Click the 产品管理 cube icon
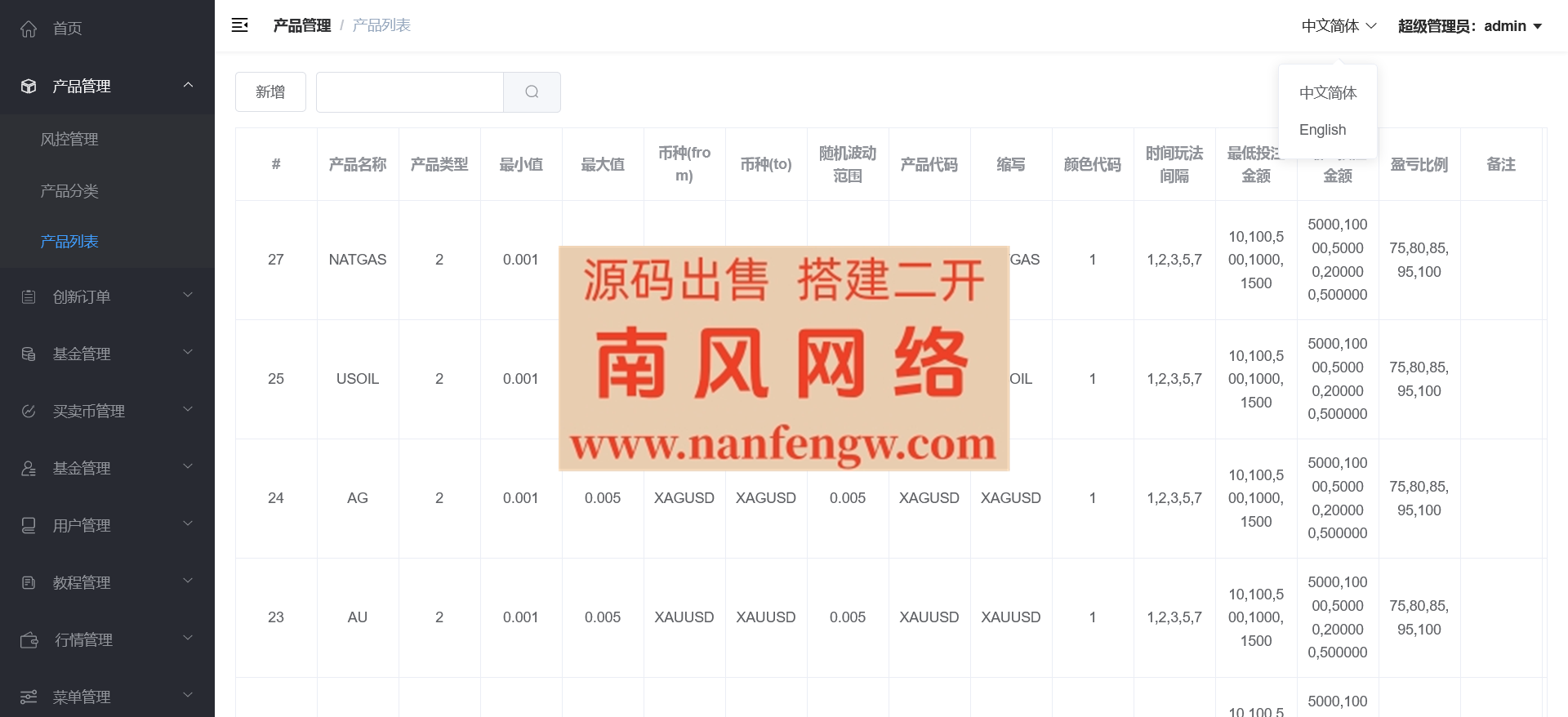The height and width of the screenshot is (717, 1568). [x=29, y=87]
